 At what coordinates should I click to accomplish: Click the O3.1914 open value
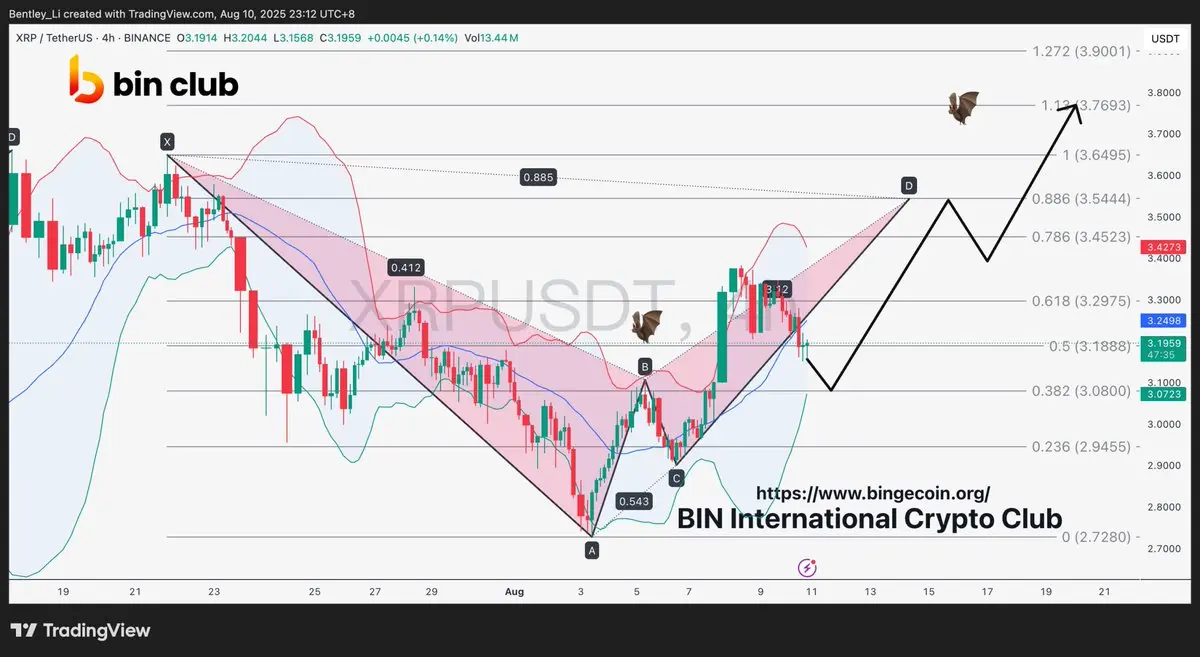coord(198,38)
